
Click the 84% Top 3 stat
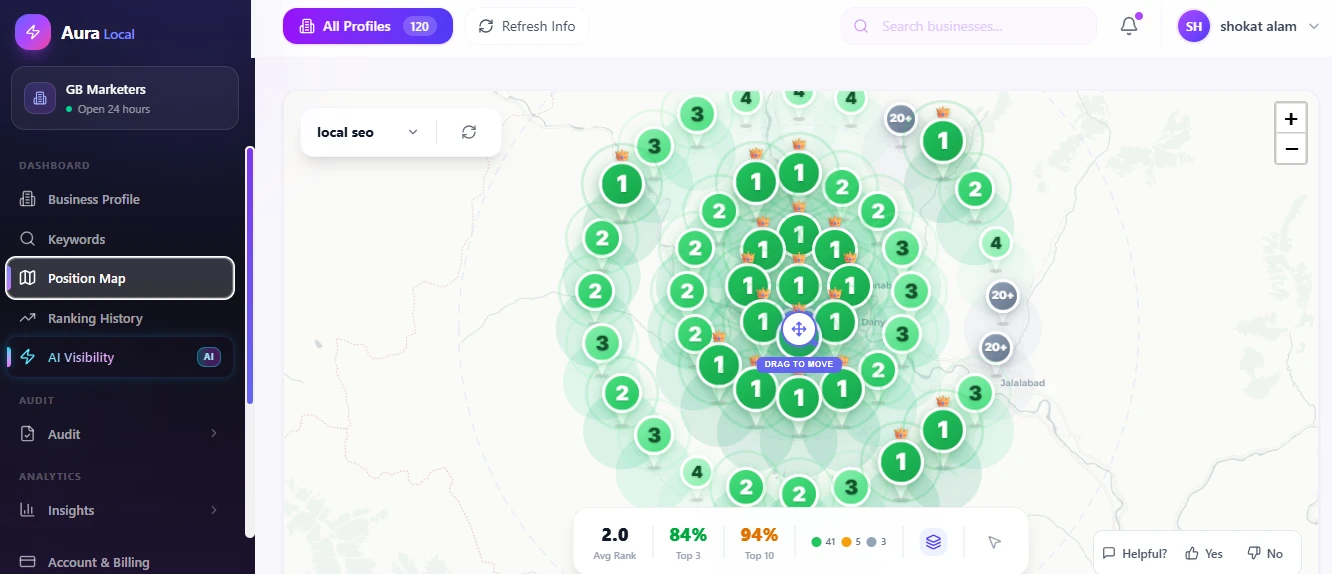tap(688, 542)
